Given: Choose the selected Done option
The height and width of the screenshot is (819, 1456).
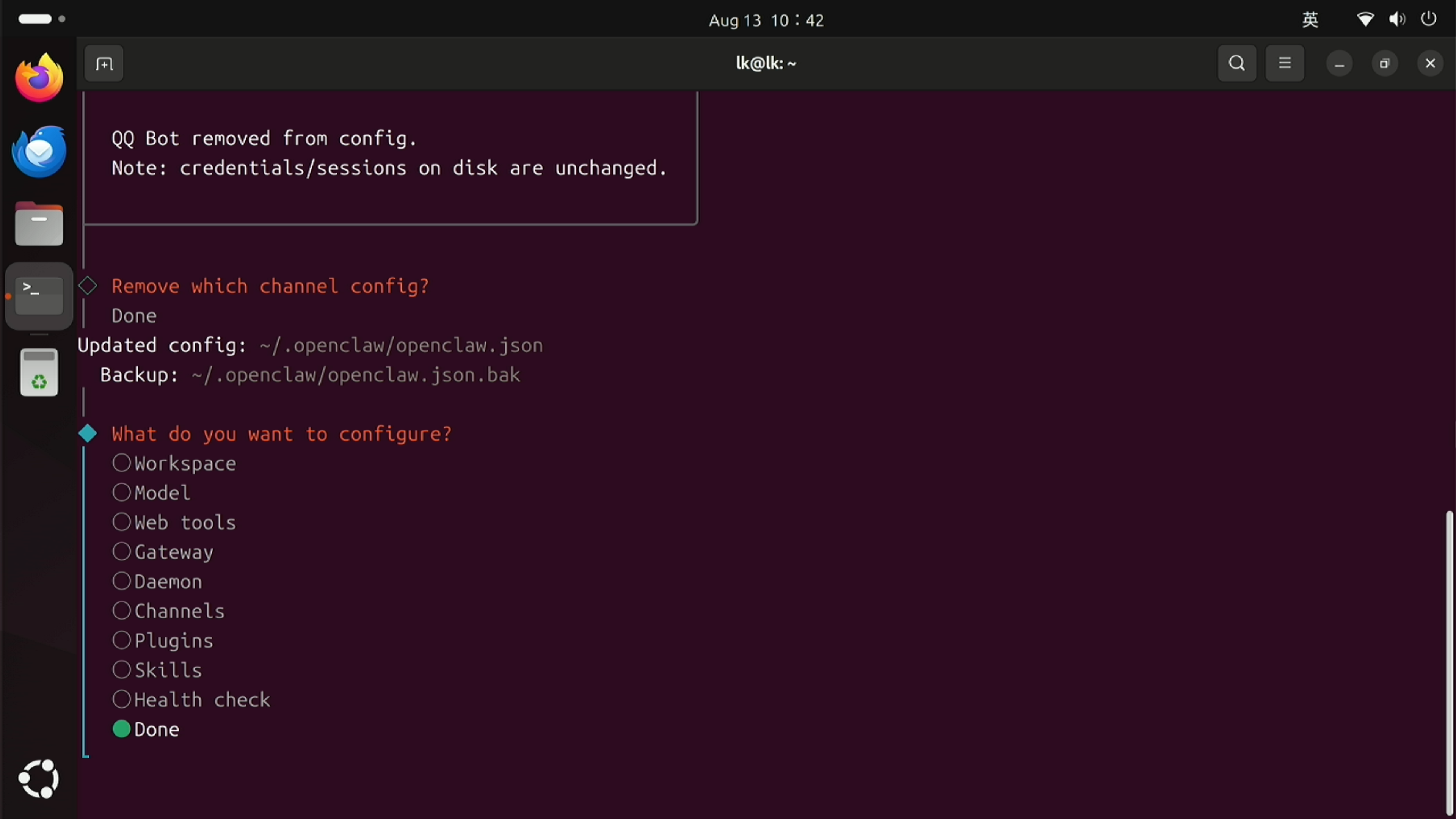Looking at the screenshot, I should (x=146, y=729).
